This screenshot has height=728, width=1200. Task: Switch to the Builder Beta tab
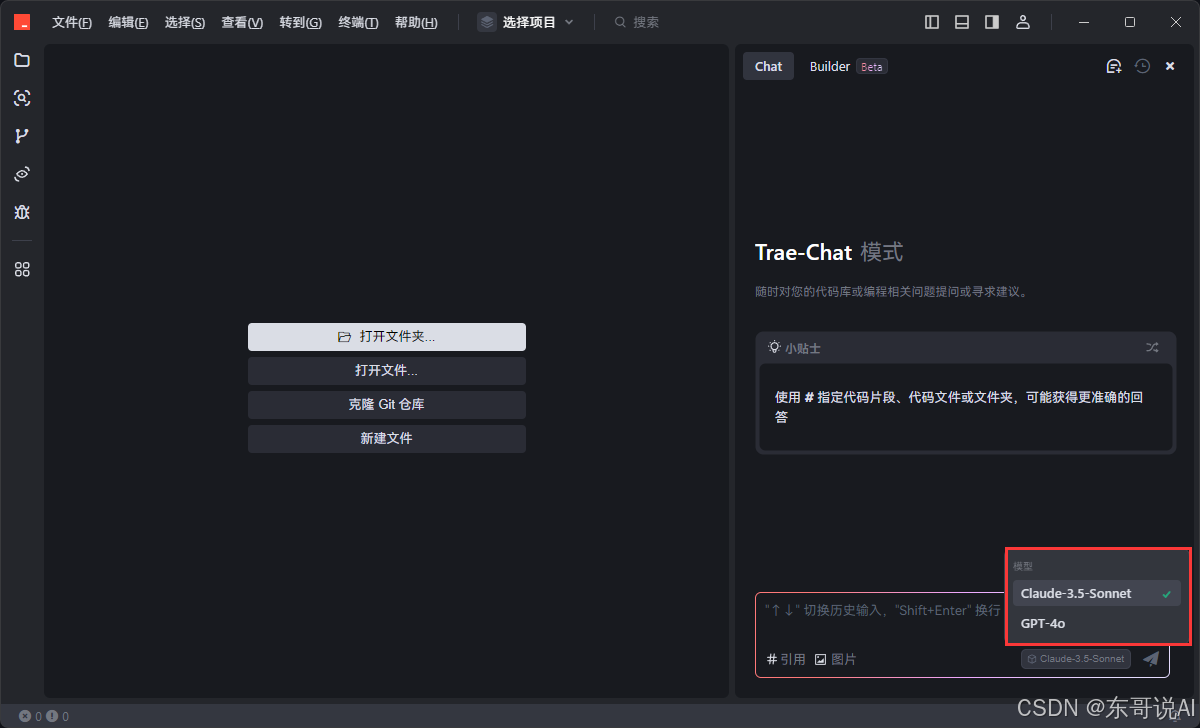(x=848, y=66)
